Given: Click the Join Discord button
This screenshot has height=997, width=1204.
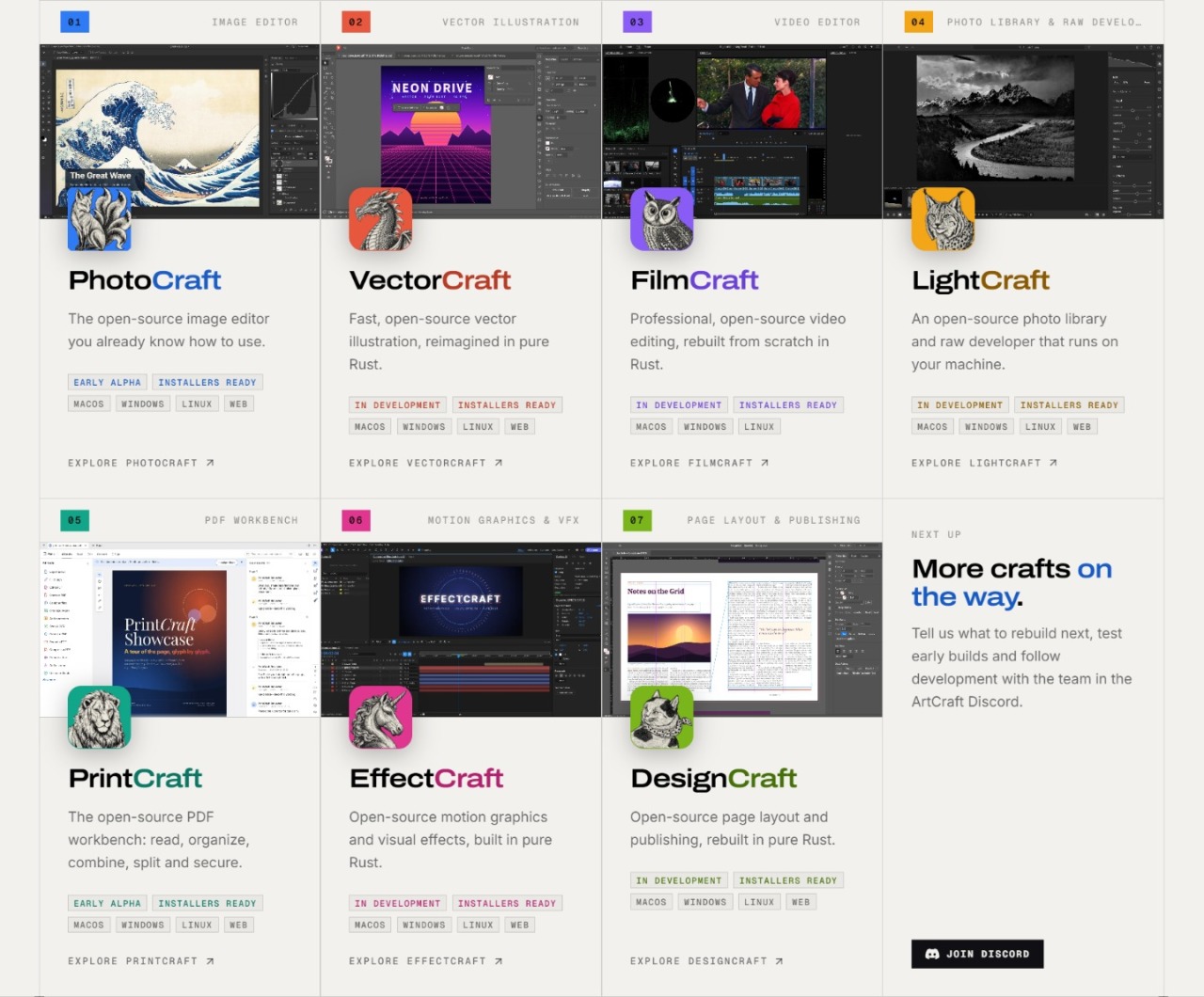Looking at the screenshot, I should 977,954.
